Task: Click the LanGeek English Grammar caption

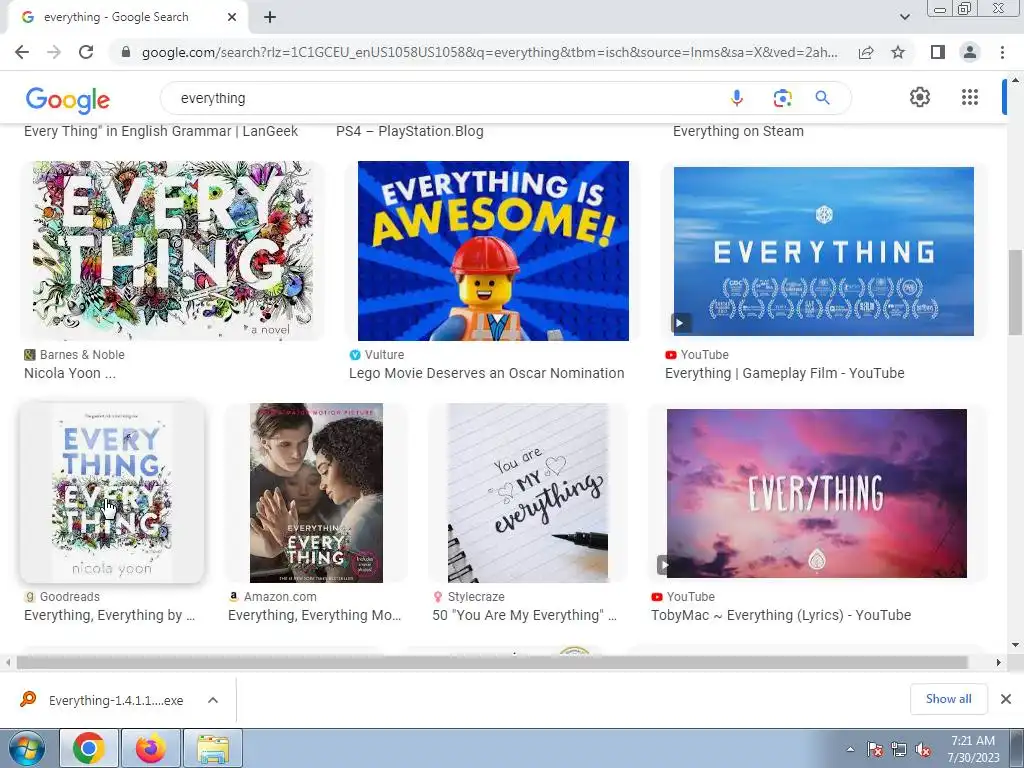Action: 161,131
